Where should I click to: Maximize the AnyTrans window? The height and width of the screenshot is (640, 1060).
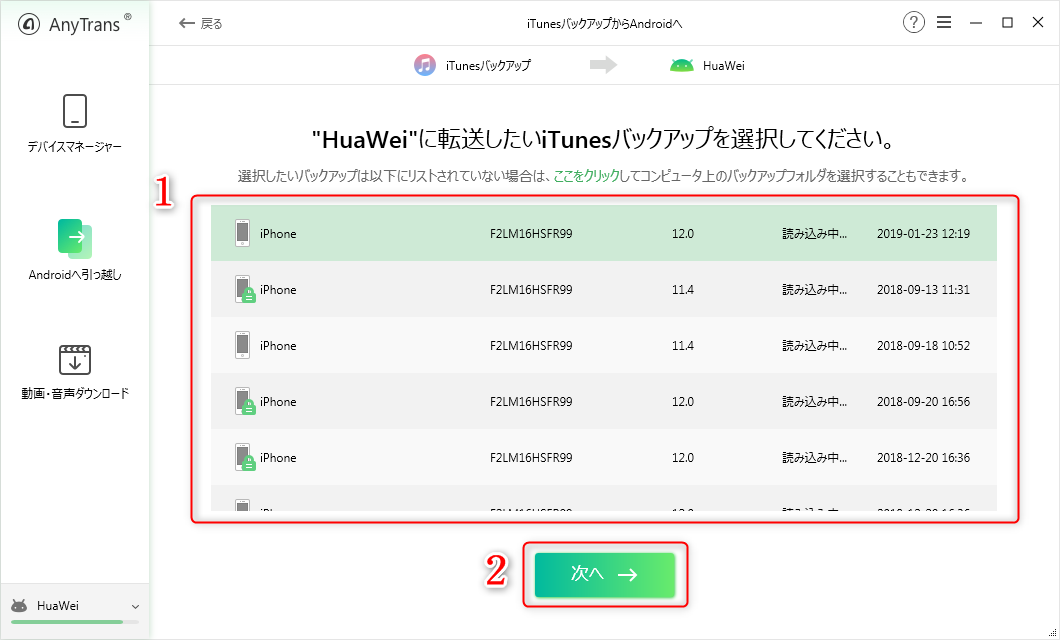point(1007,23)
